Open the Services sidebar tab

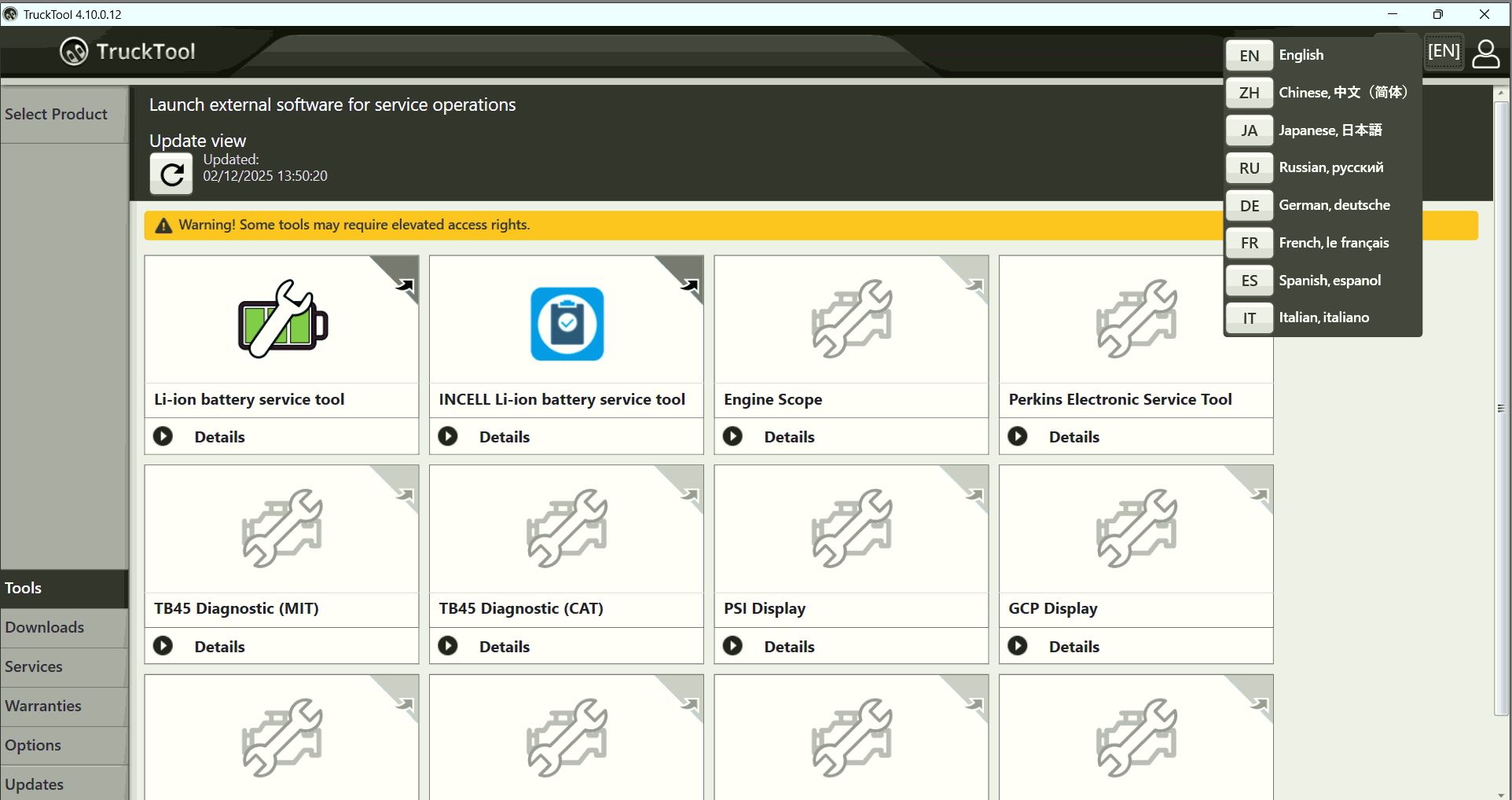[x=64, y=667]
